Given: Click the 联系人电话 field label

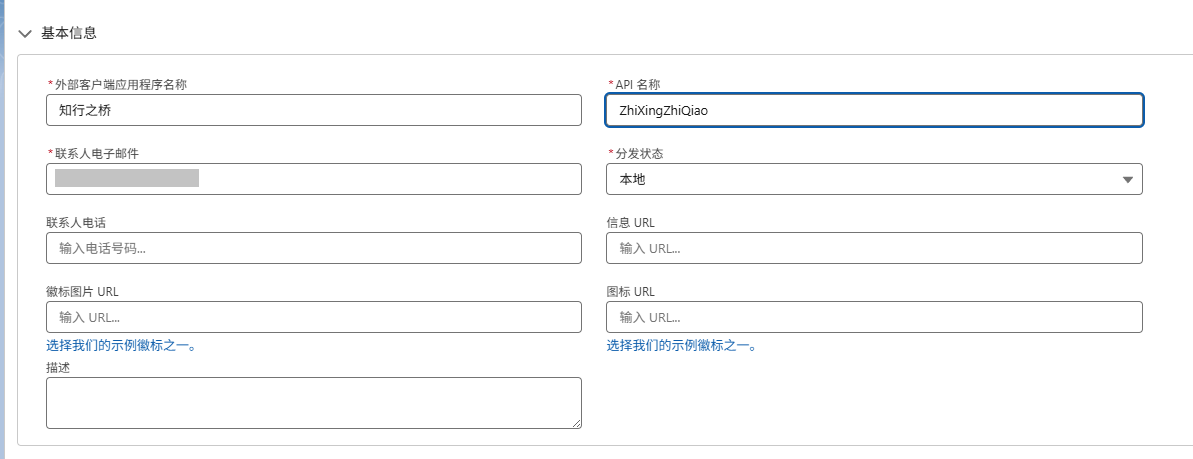Looking at the screenshot, I should click(76, 222).
